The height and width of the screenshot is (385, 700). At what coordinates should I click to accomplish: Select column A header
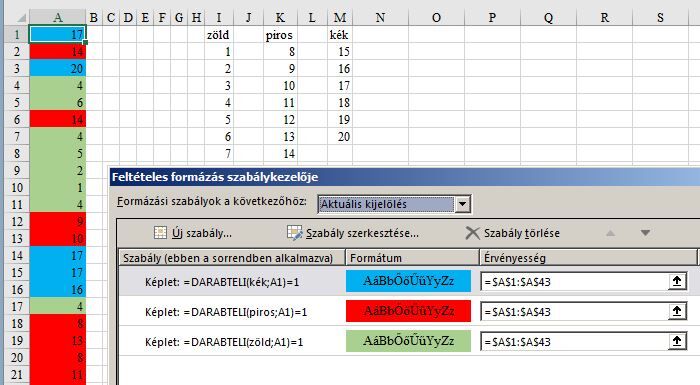[x=58, y=17]
